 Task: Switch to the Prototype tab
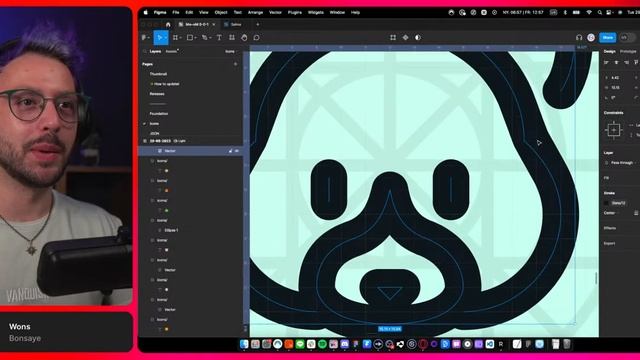pos(628,51)
